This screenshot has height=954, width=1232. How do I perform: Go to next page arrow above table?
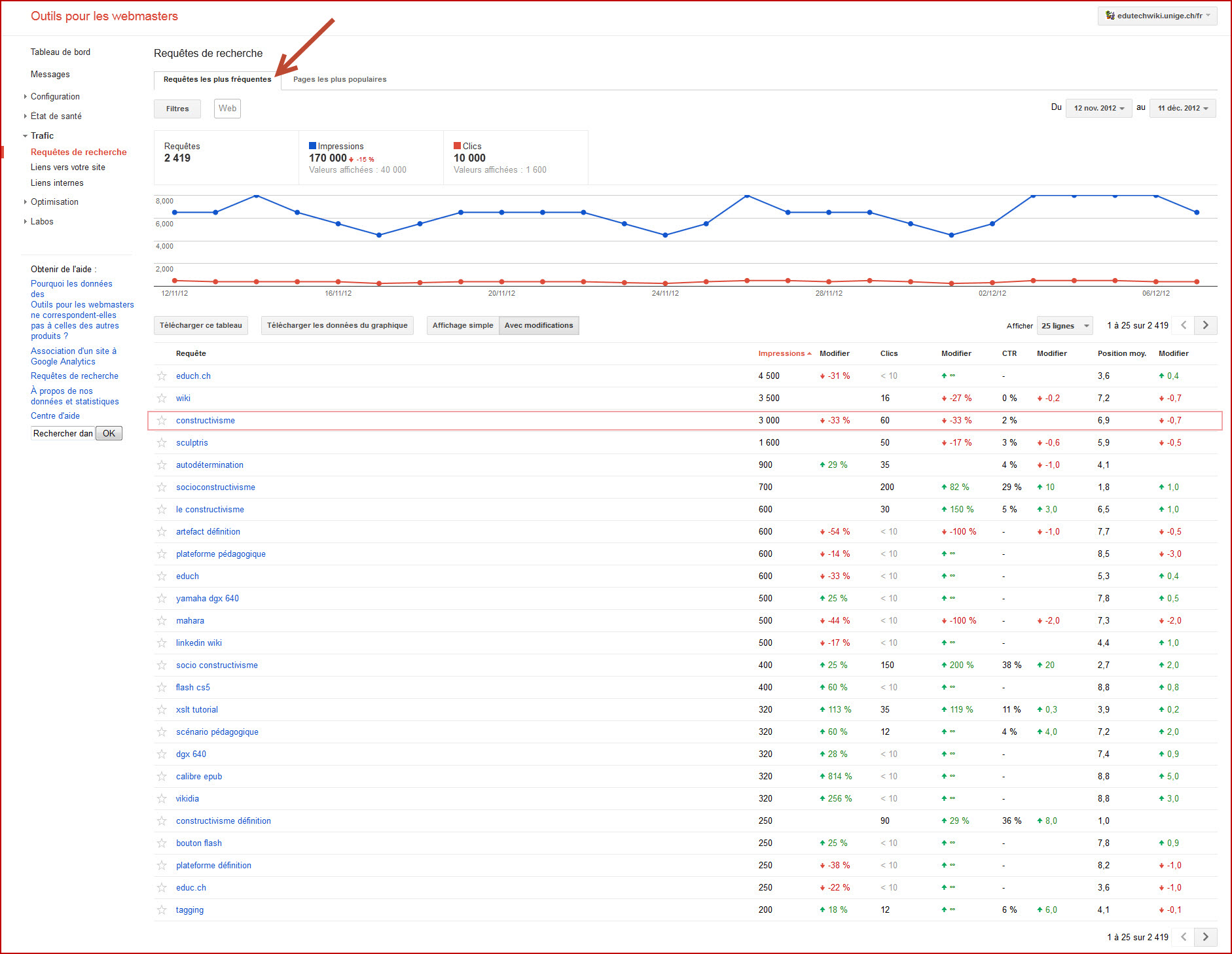click(x=1206, y=325)
